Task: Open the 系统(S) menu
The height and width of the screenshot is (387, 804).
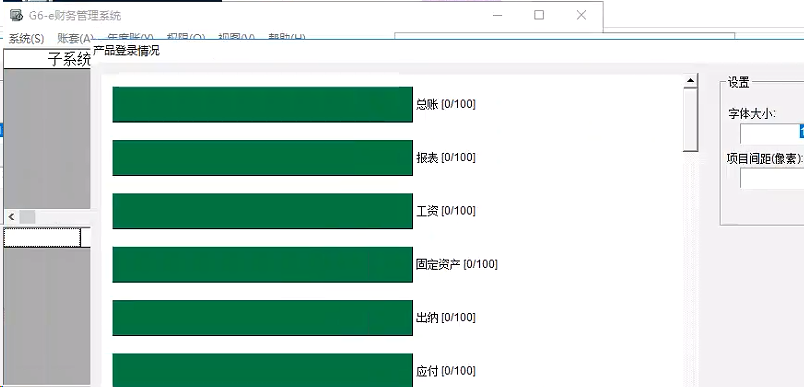Action: 27,38
